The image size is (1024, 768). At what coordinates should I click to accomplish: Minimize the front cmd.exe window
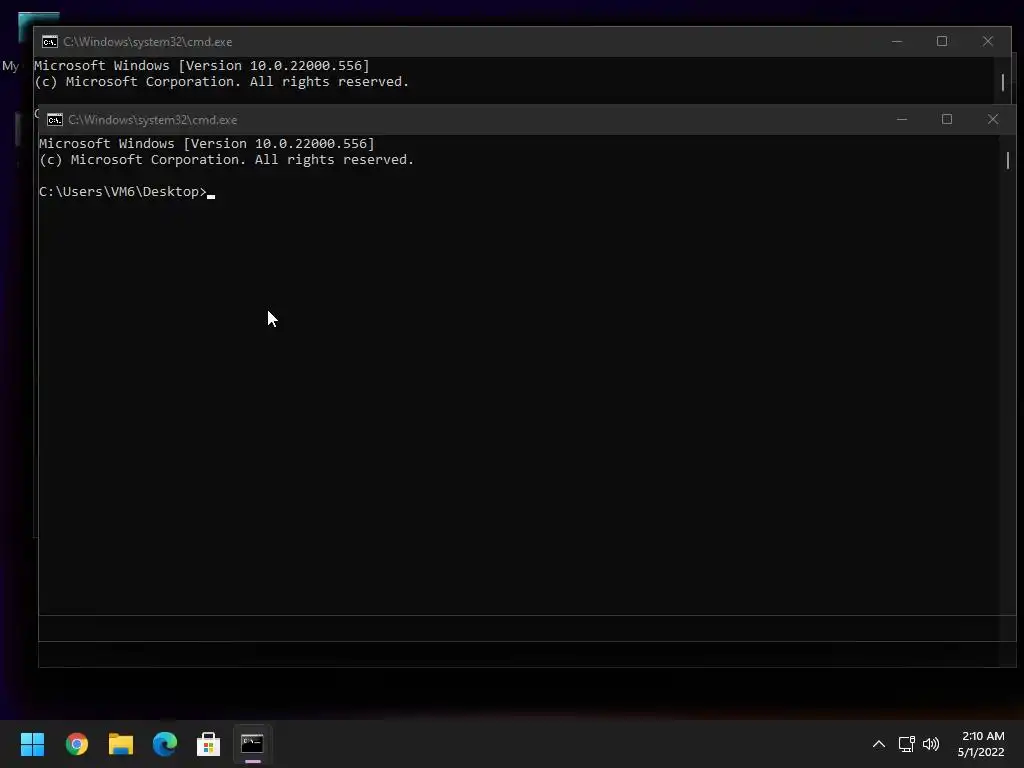click(x=902, y=120)
